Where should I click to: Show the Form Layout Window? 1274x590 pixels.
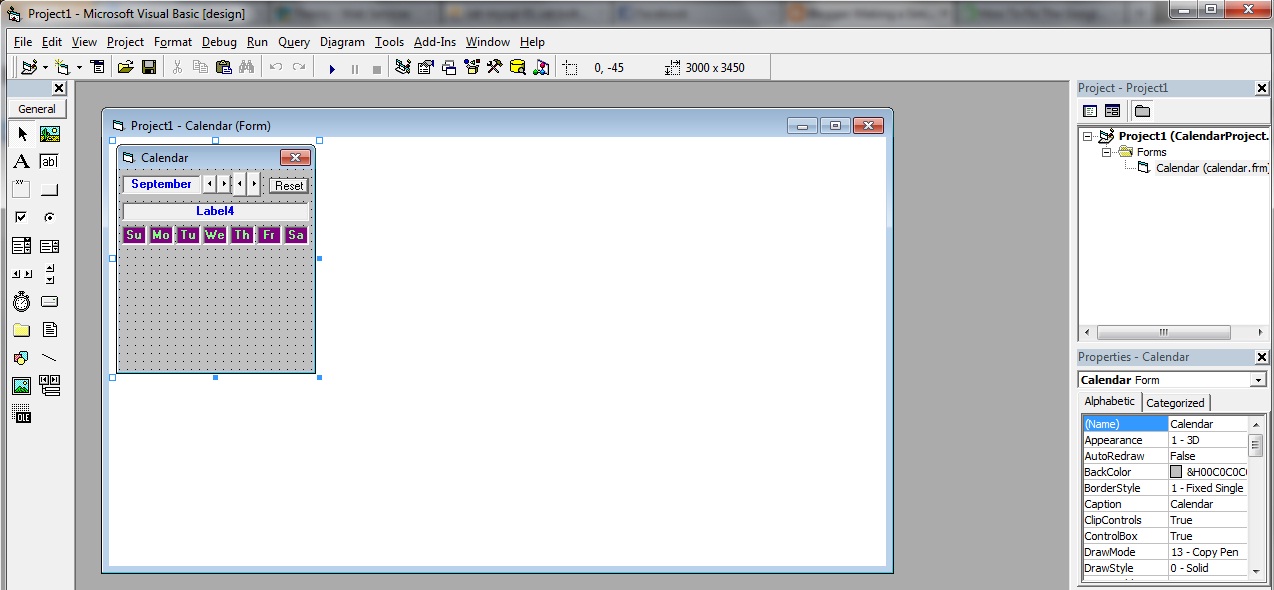click(446, 67)
